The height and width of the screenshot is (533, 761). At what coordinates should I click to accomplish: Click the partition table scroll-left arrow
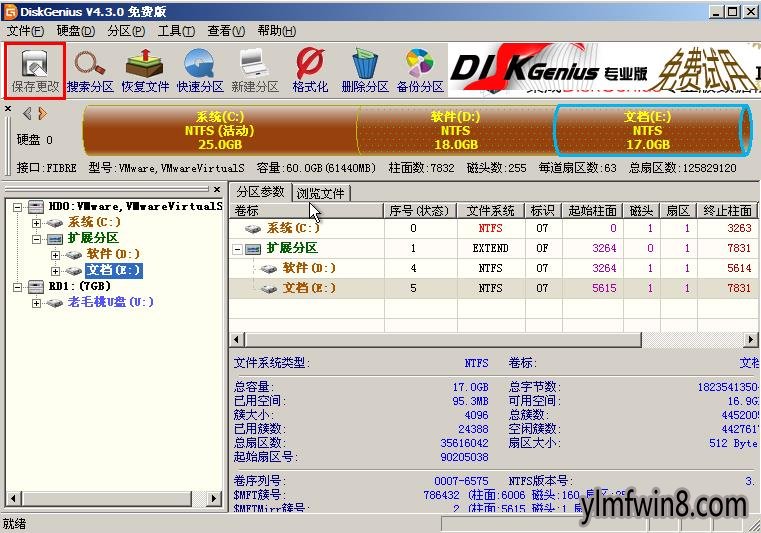[x=237, y=340]
